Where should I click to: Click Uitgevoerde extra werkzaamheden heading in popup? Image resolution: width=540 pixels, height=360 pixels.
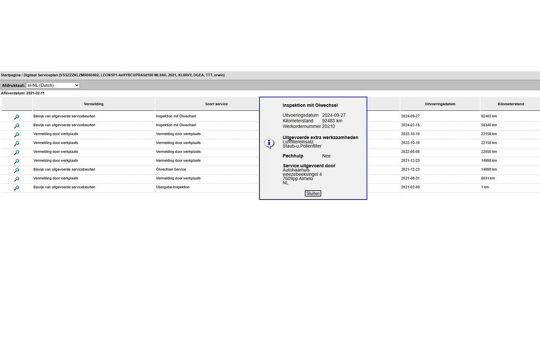tap(320, 137)
